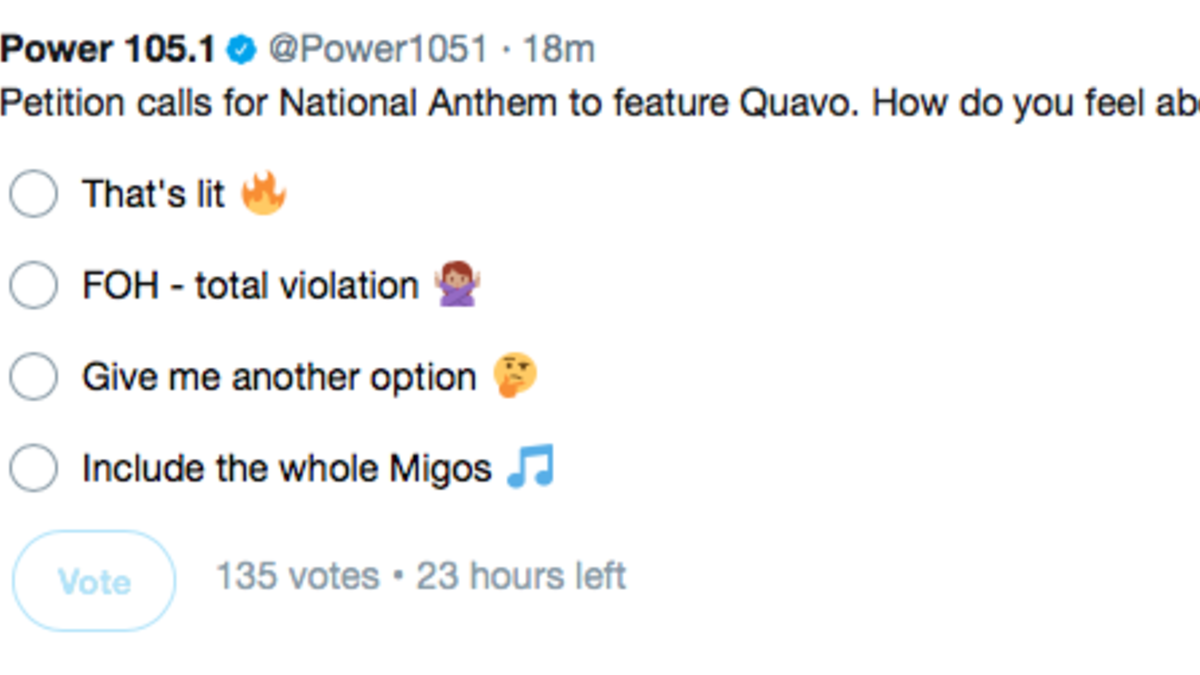
Task: Click the blue verified badge icon
Action: [242, 49]
